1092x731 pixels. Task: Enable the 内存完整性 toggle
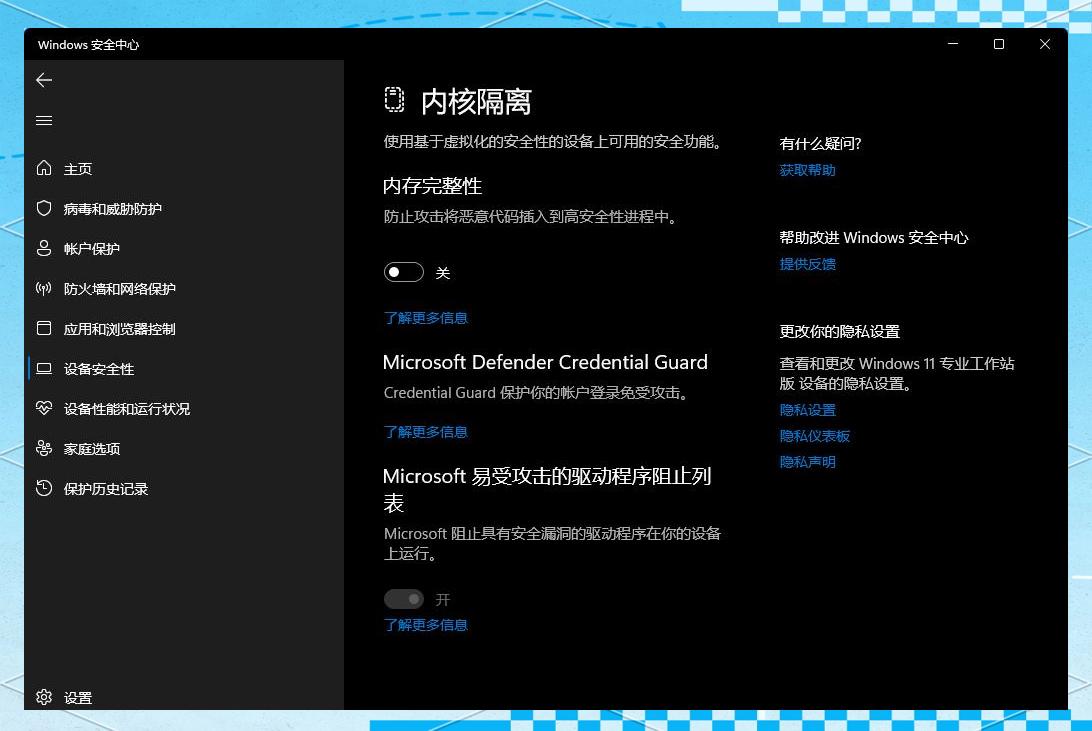tap(403, 271)
